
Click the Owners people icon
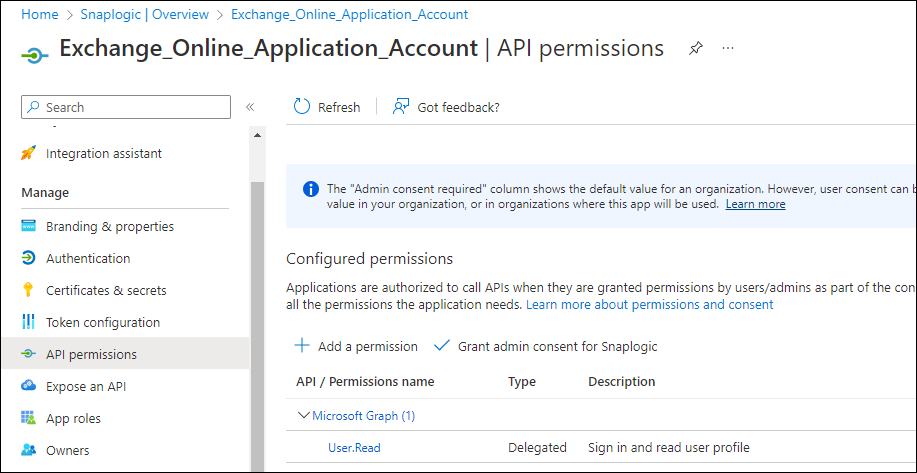click(28, 450)
